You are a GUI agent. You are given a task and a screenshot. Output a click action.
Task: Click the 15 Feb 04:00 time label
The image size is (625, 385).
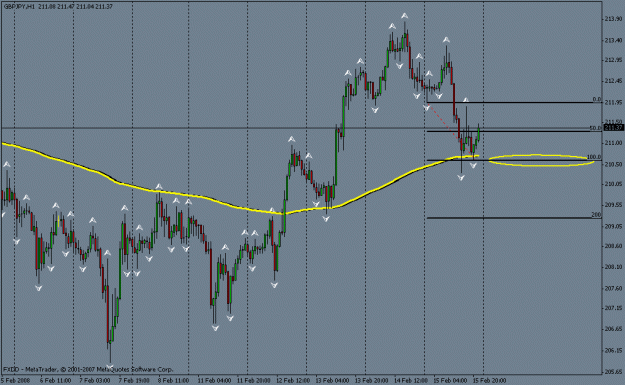point(450,380)
